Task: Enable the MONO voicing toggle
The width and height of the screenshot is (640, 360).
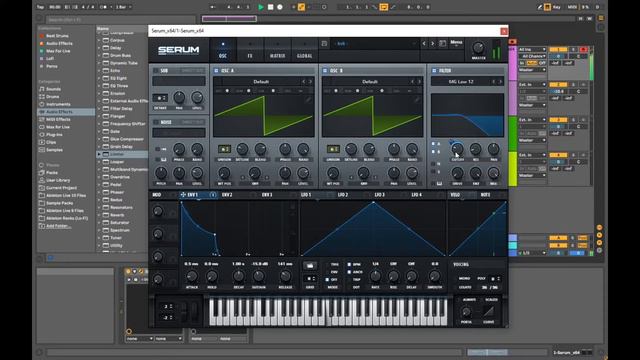Action: pos(464,278)
